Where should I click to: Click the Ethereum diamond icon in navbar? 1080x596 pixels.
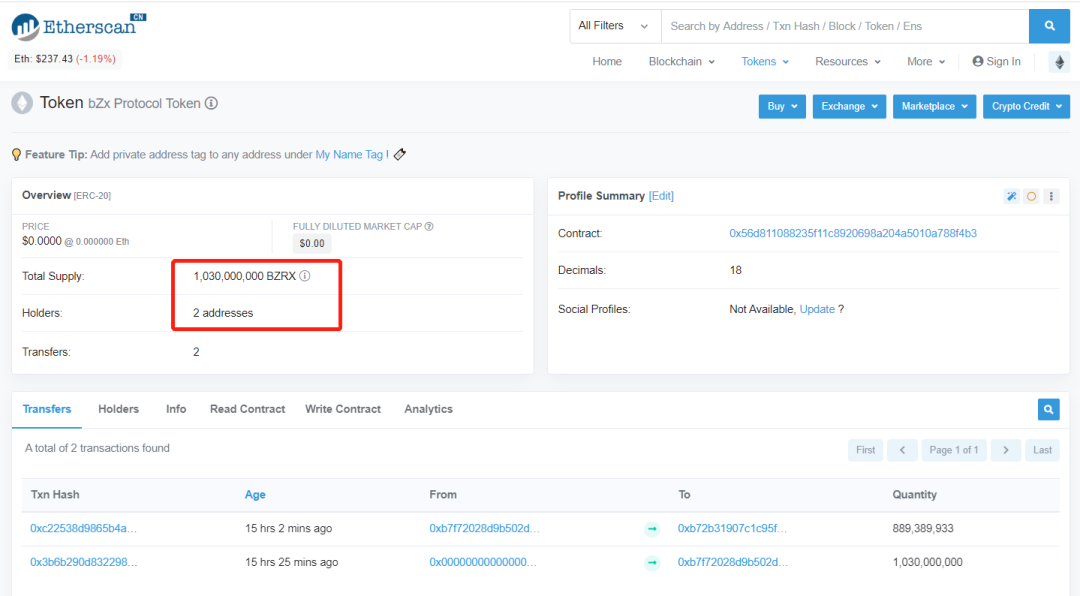[x=1059, y=62]
